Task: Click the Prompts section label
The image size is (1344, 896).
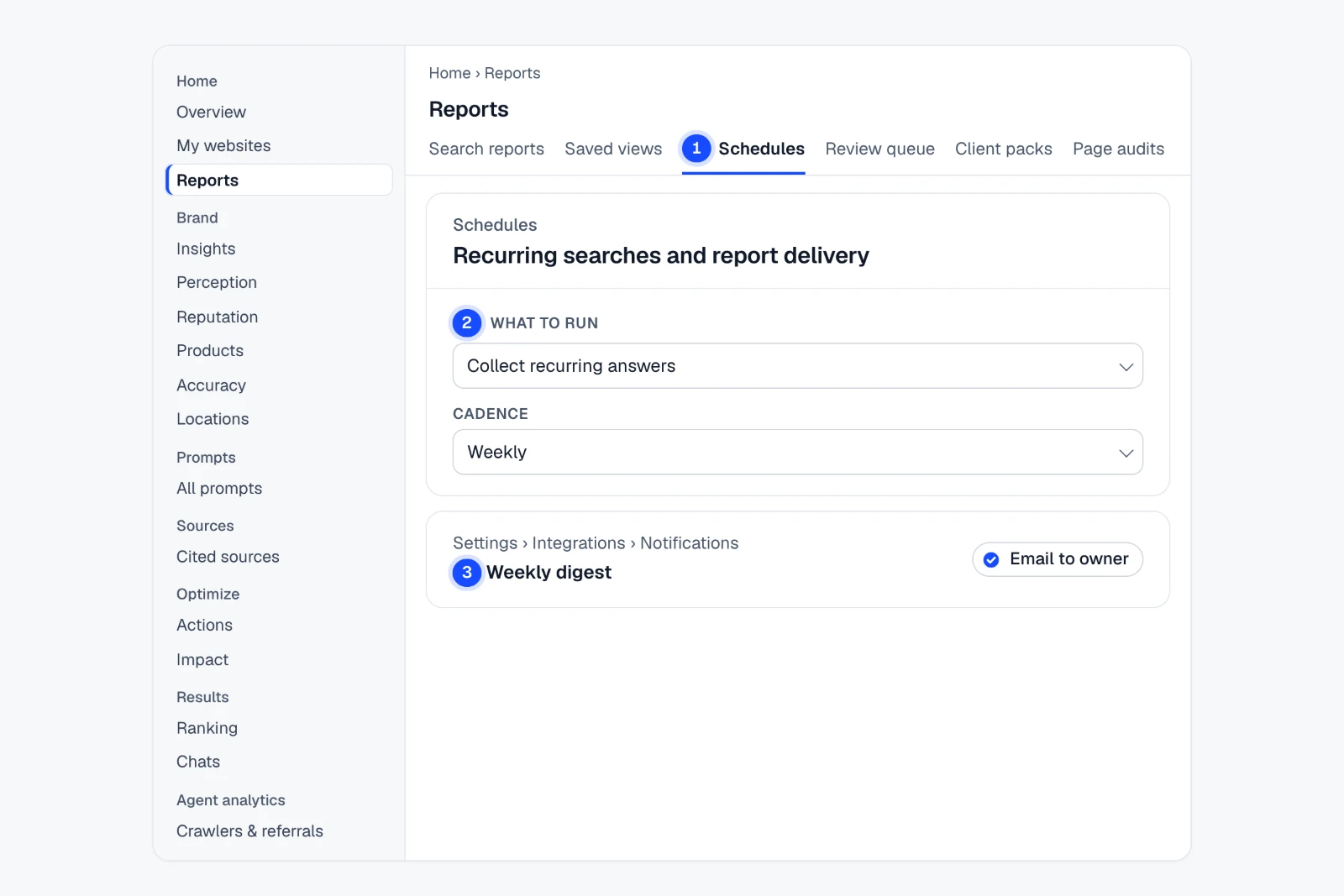Action: 206,458
